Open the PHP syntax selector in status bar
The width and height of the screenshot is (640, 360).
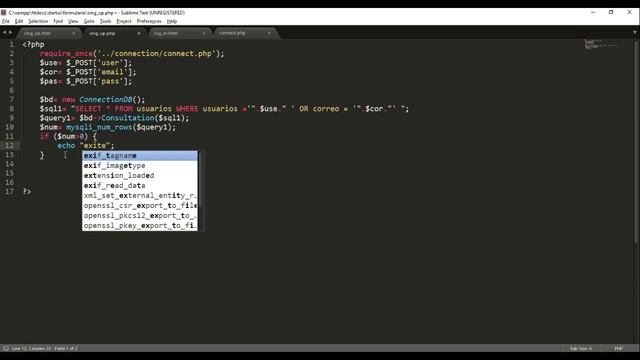tap(619, 349)
